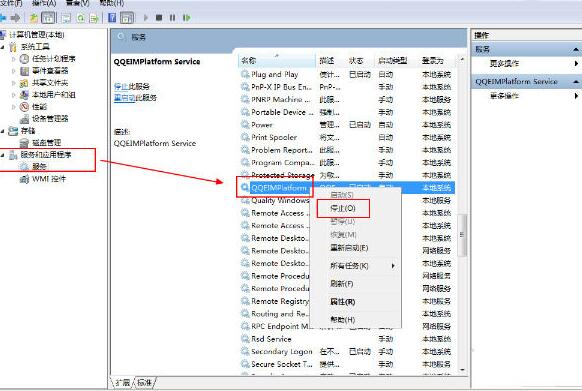Expand the 事件查看器 tree node

coord(14,71)
